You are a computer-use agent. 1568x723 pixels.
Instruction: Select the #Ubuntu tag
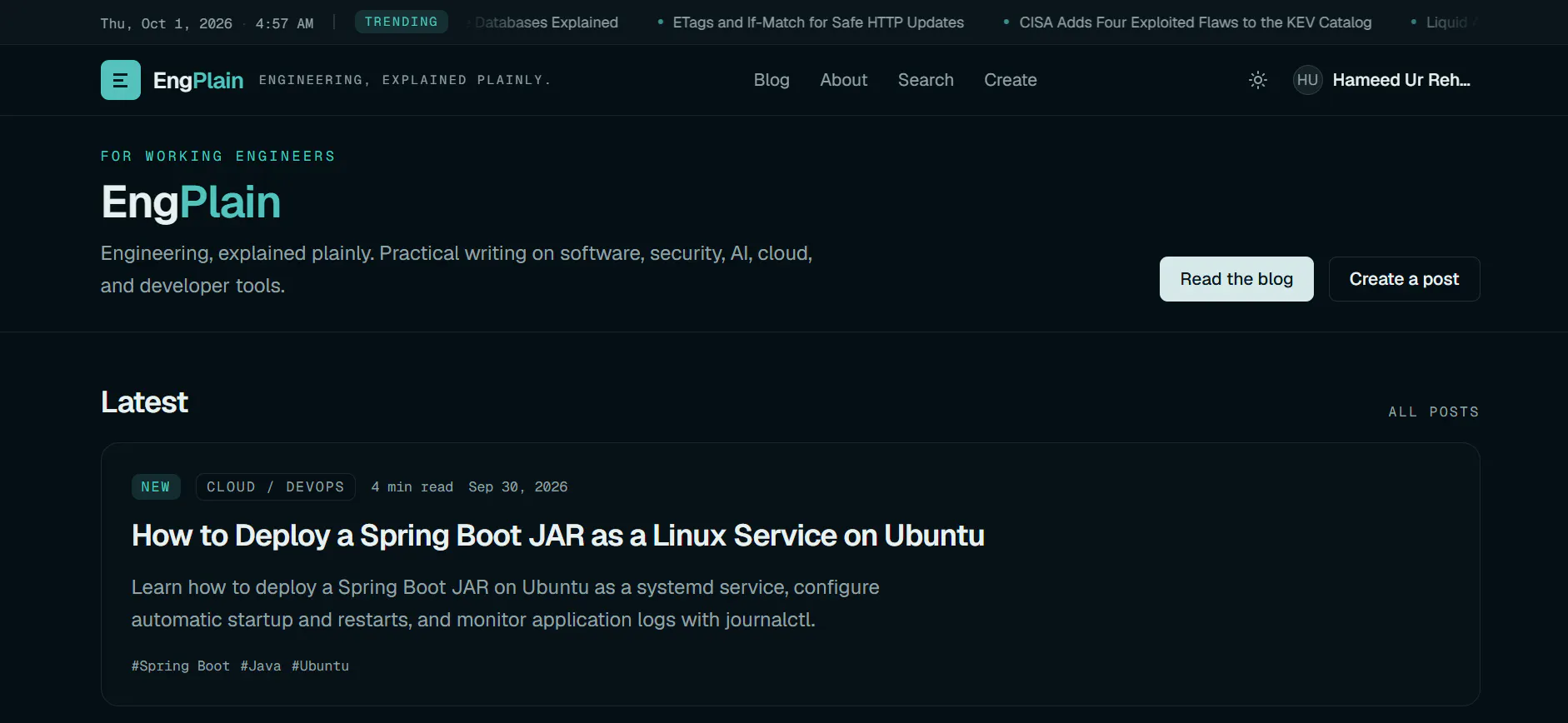pos(321,666)
